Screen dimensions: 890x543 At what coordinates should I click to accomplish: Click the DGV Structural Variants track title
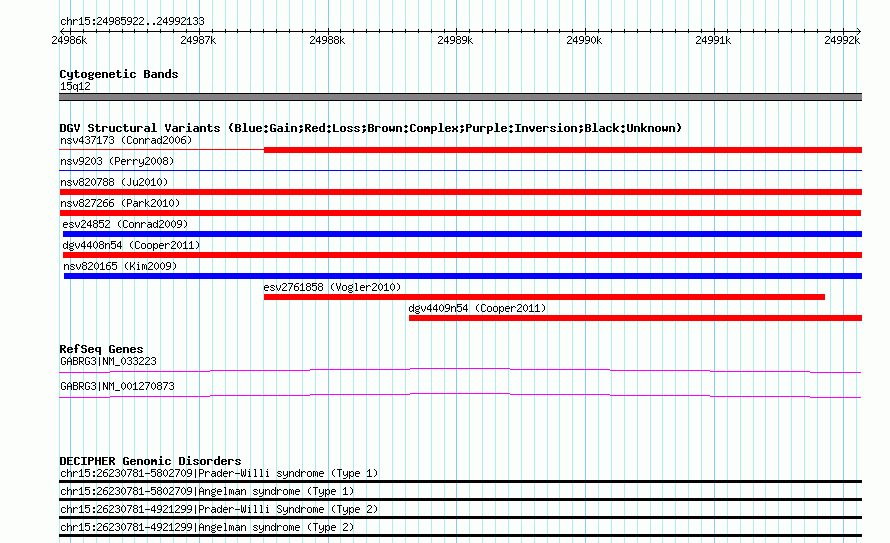370,128
